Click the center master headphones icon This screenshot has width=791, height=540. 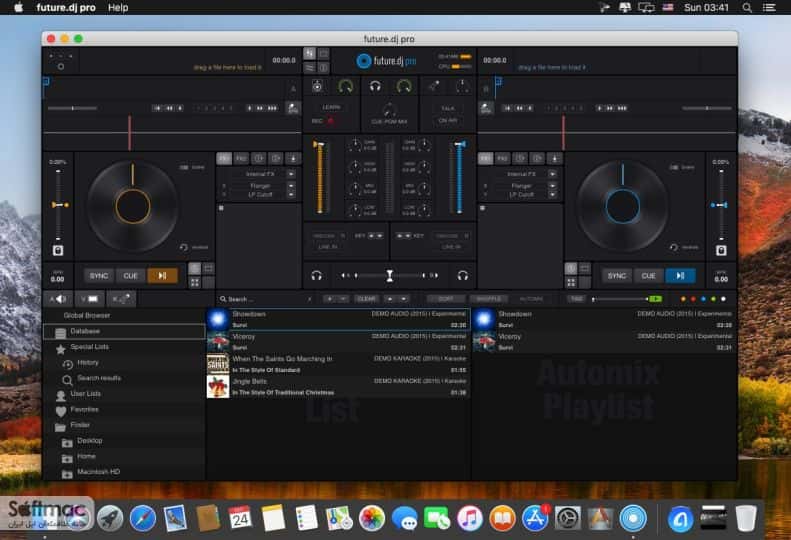(375, 86)
